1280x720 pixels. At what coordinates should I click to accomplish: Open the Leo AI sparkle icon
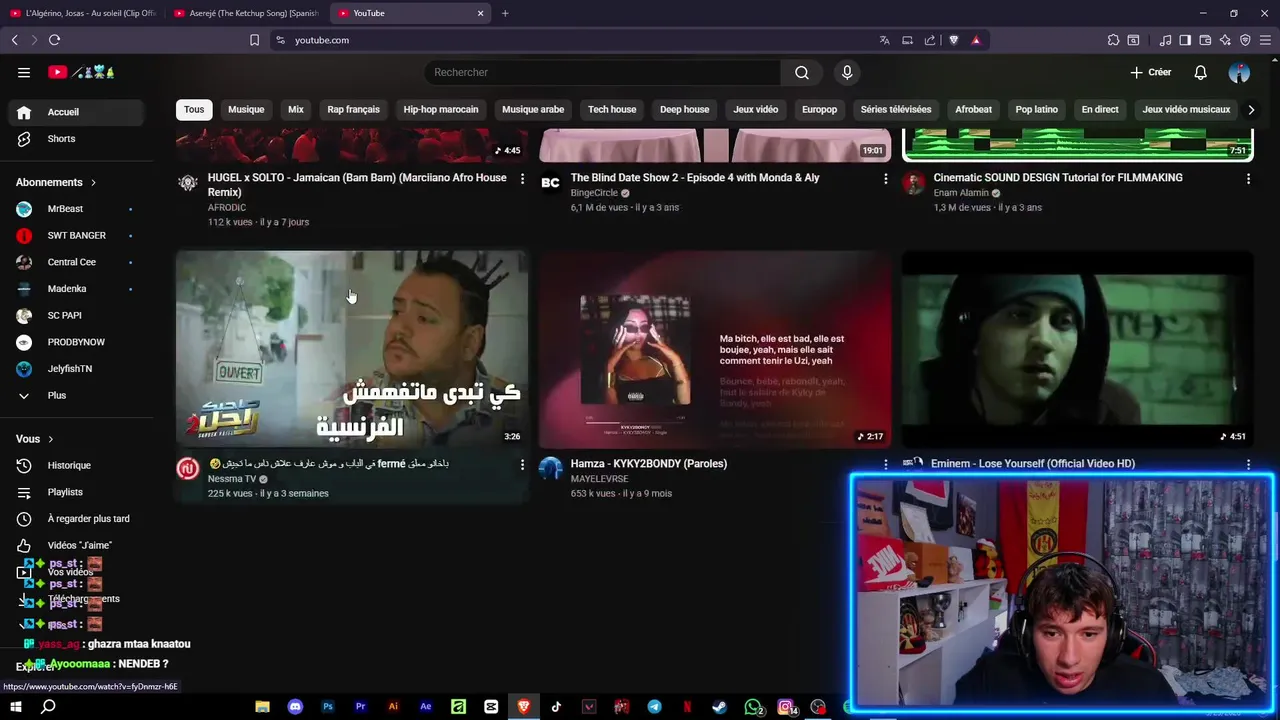pyautogui.click(x=1225, y=40)
